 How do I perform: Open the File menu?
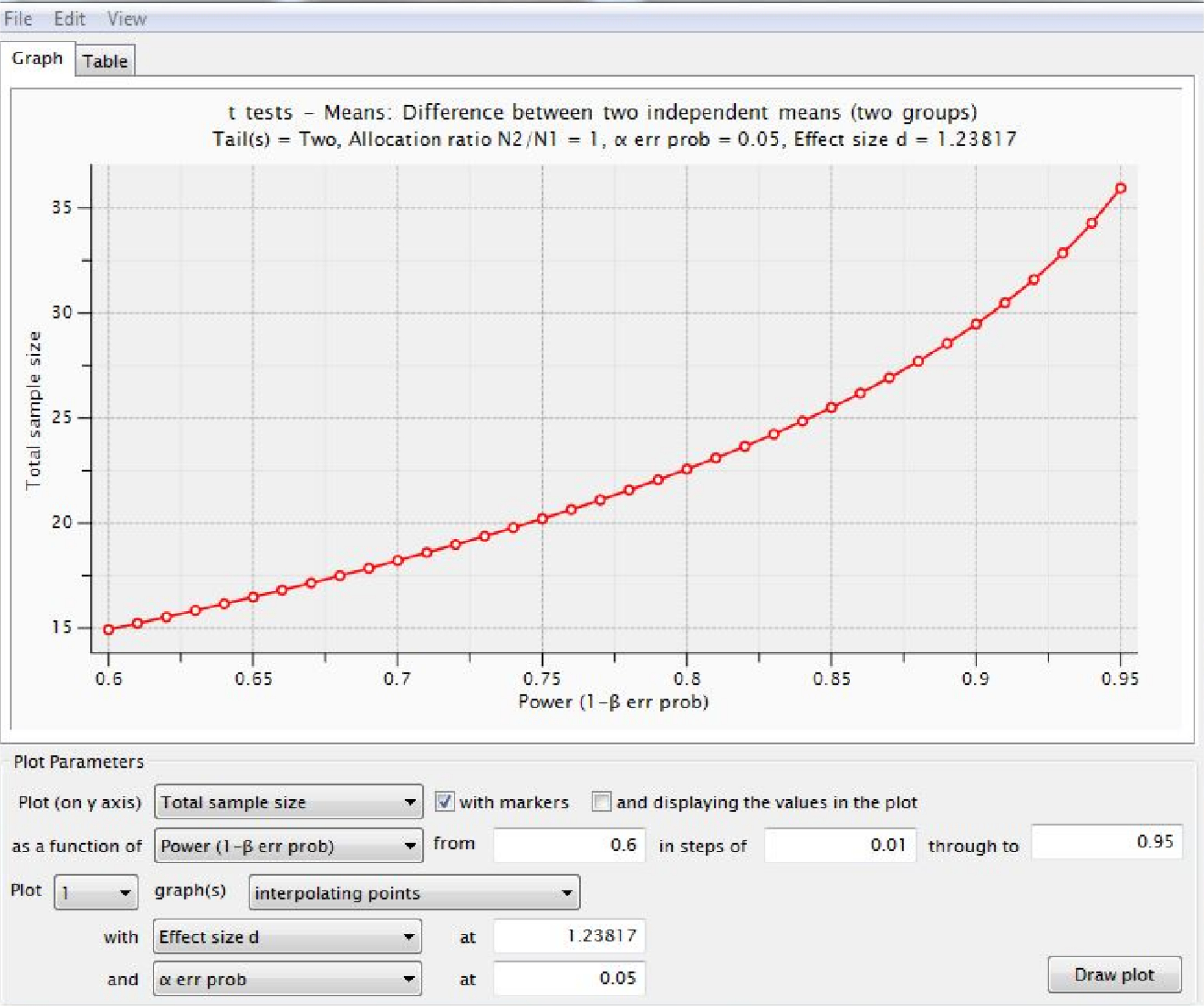(18, 19)
